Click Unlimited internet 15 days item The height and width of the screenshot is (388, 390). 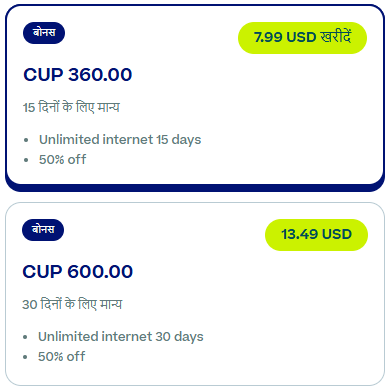(x=120, y=140)
